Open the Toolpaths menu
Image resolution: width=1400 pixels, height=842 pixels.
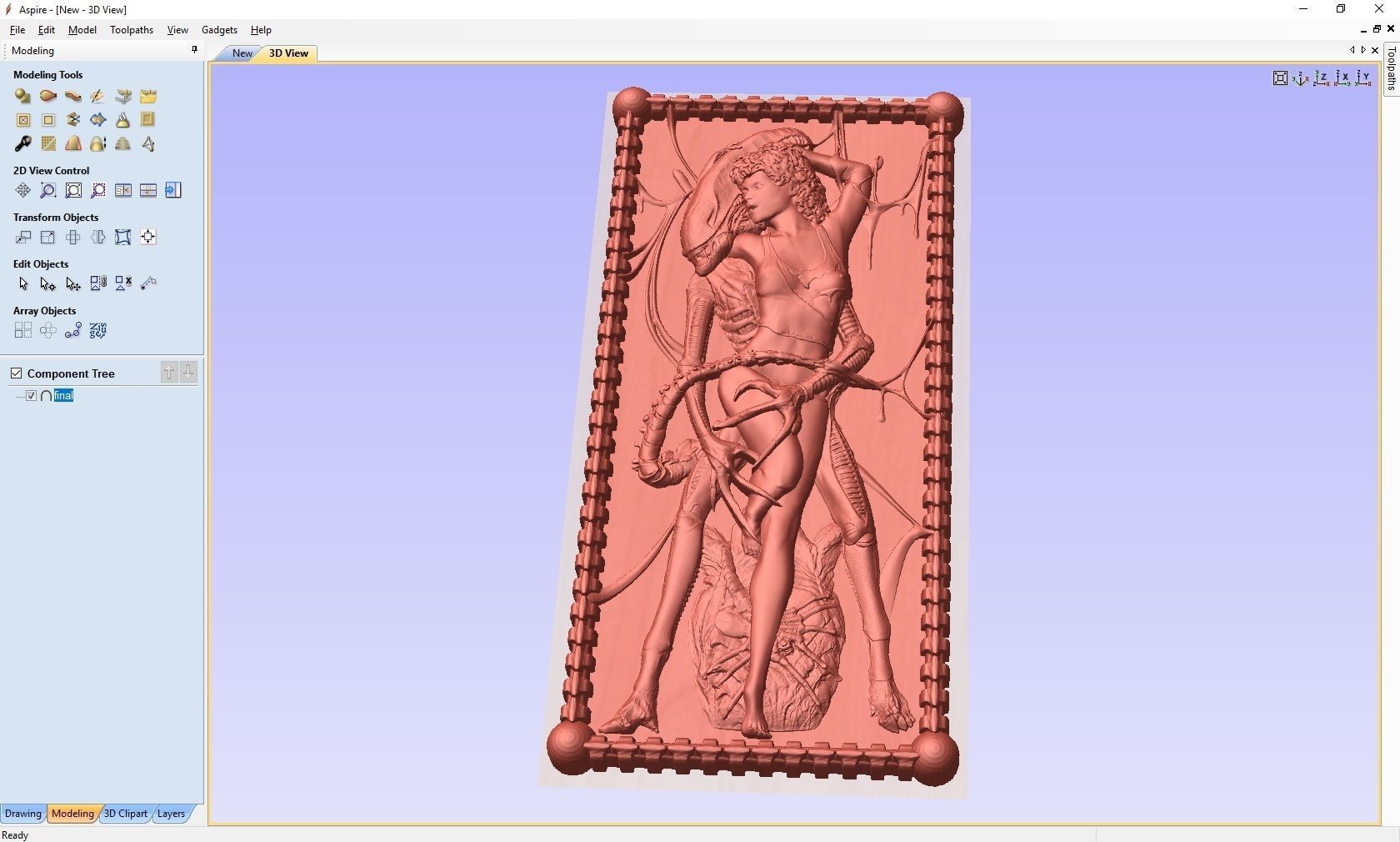click(132, 30)
